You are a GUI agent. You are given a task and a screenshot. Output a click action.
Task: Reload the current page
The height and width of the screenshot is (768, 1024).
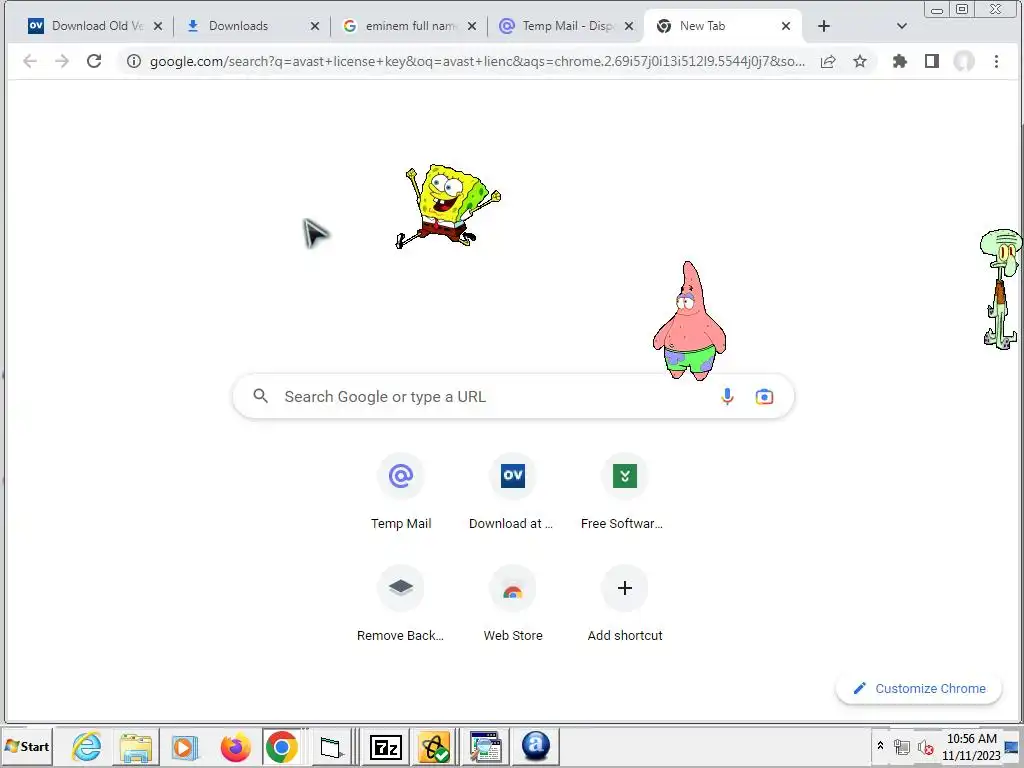(x=94, y=61)
